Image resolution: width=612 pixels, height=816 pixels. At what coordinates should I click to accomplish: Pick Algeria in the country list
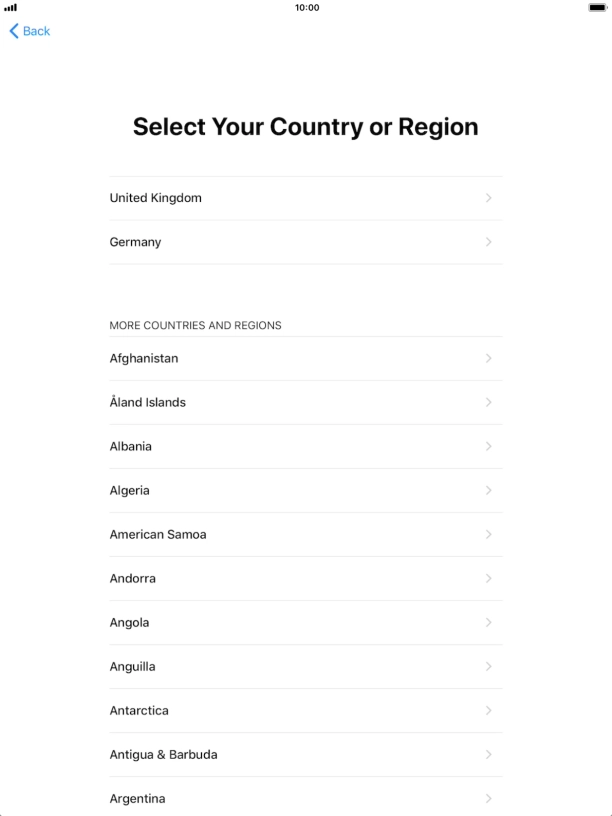(x=130, y=490)
